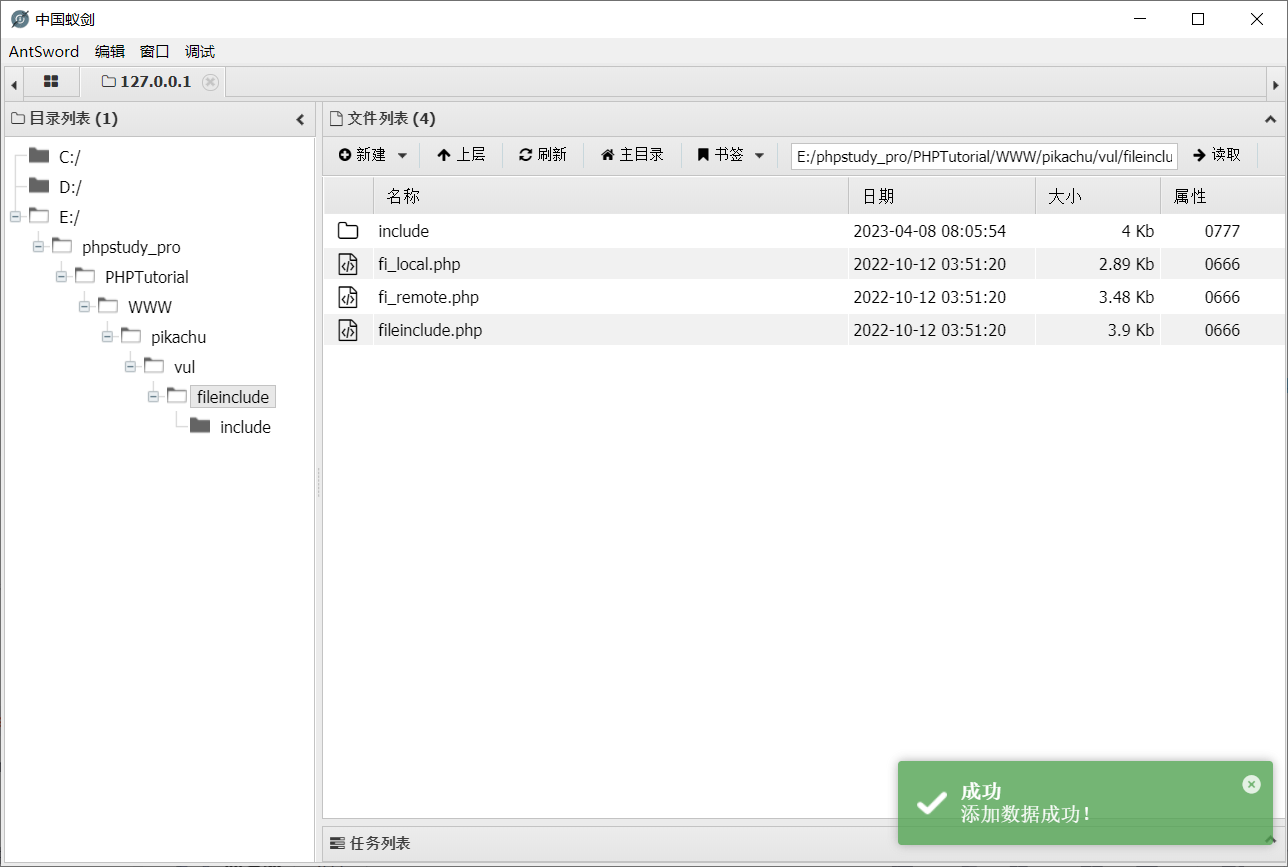Click the fileinclude.php file icon
The height and width of the screenshot is (867, 1288).
coord(348,330)
